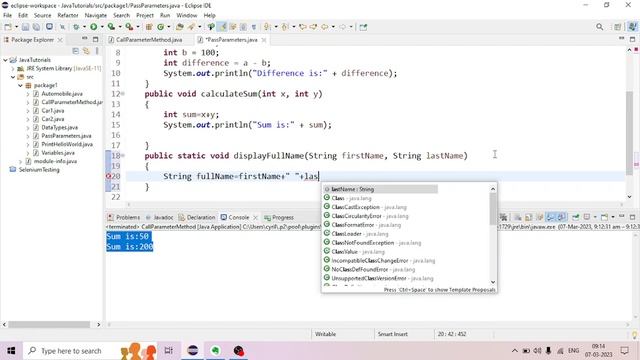Select the SeleniumTesting project

pyautogui.click(x=39, y=170)
